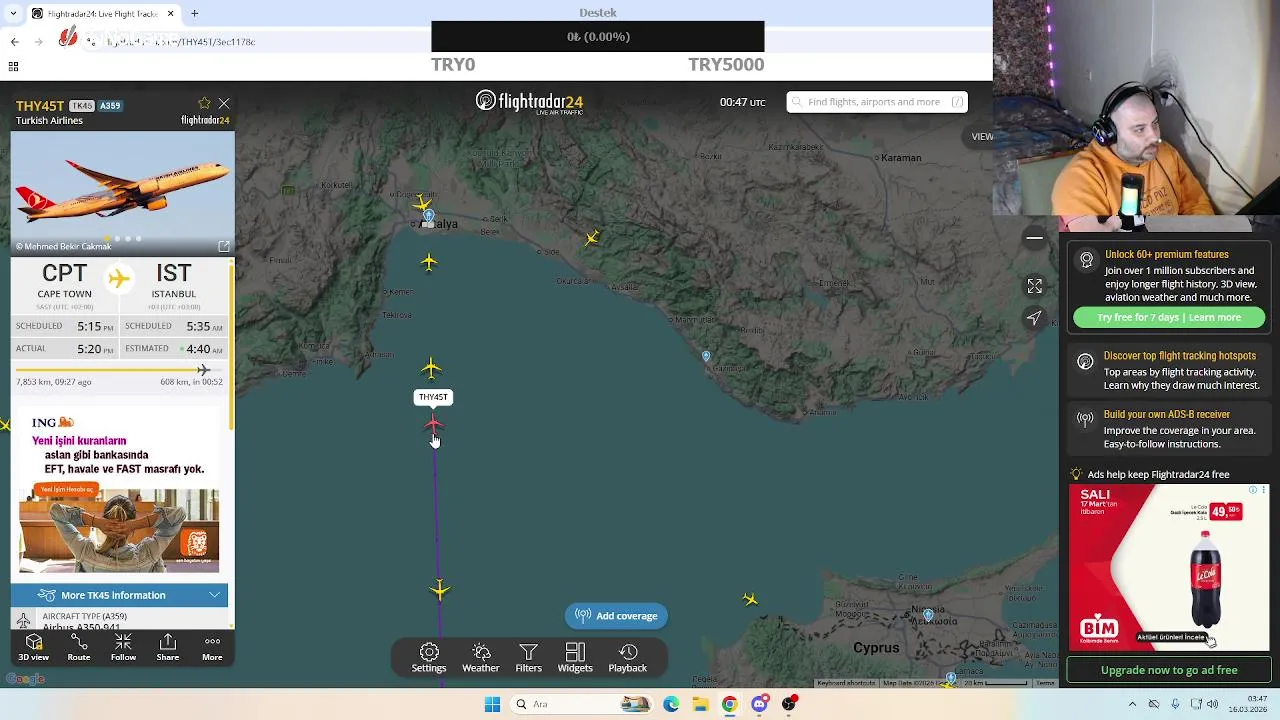Image resolution: width=1280 pixels, height=720 pixels.
Task: Open the Windows Start menu
Action: [x=492, y=704]
